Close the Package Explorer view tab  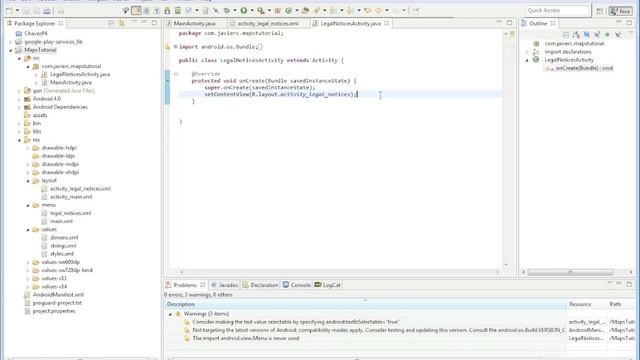pyautogui.click(x=61, y=24)
